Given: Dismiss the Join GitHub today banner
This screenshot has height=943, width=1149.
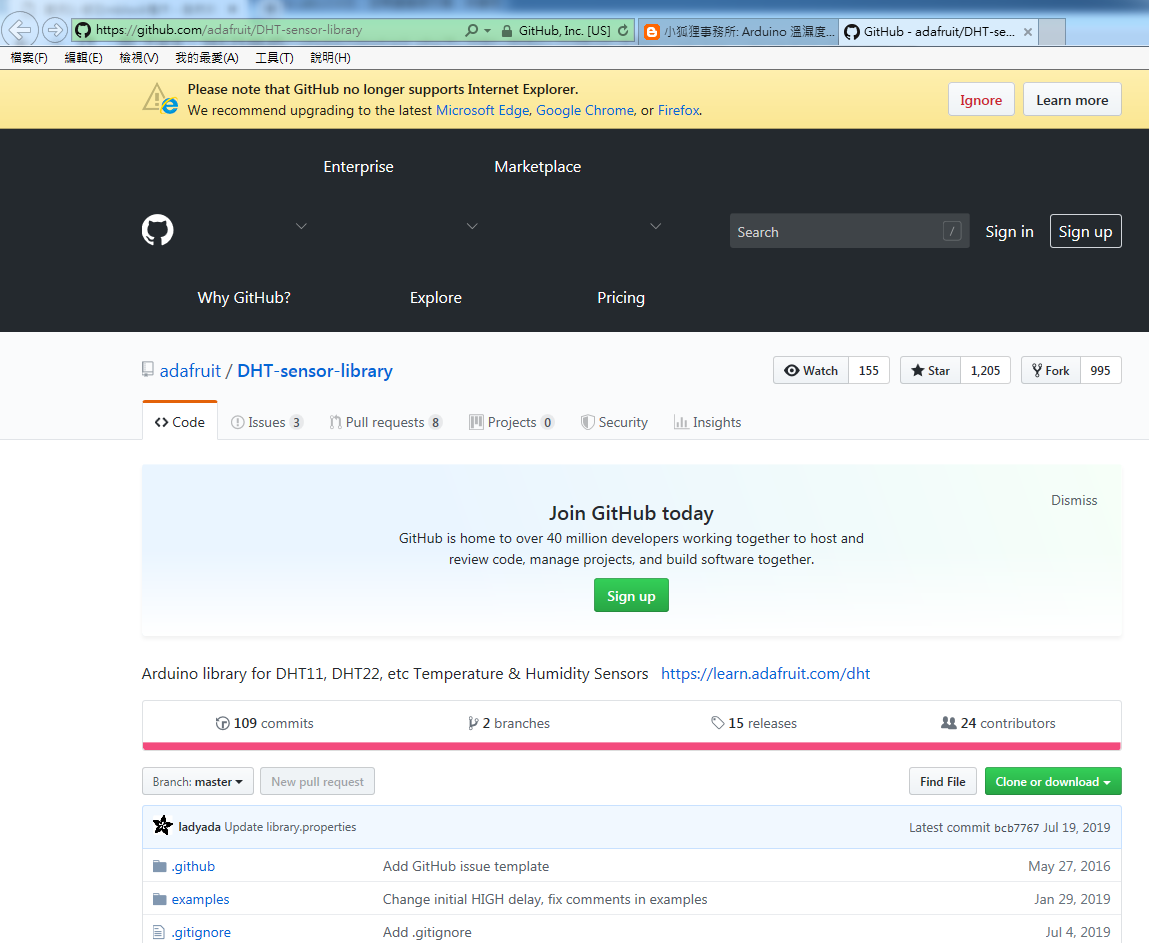Looking at the screenshot, I should click(1074, 500).
